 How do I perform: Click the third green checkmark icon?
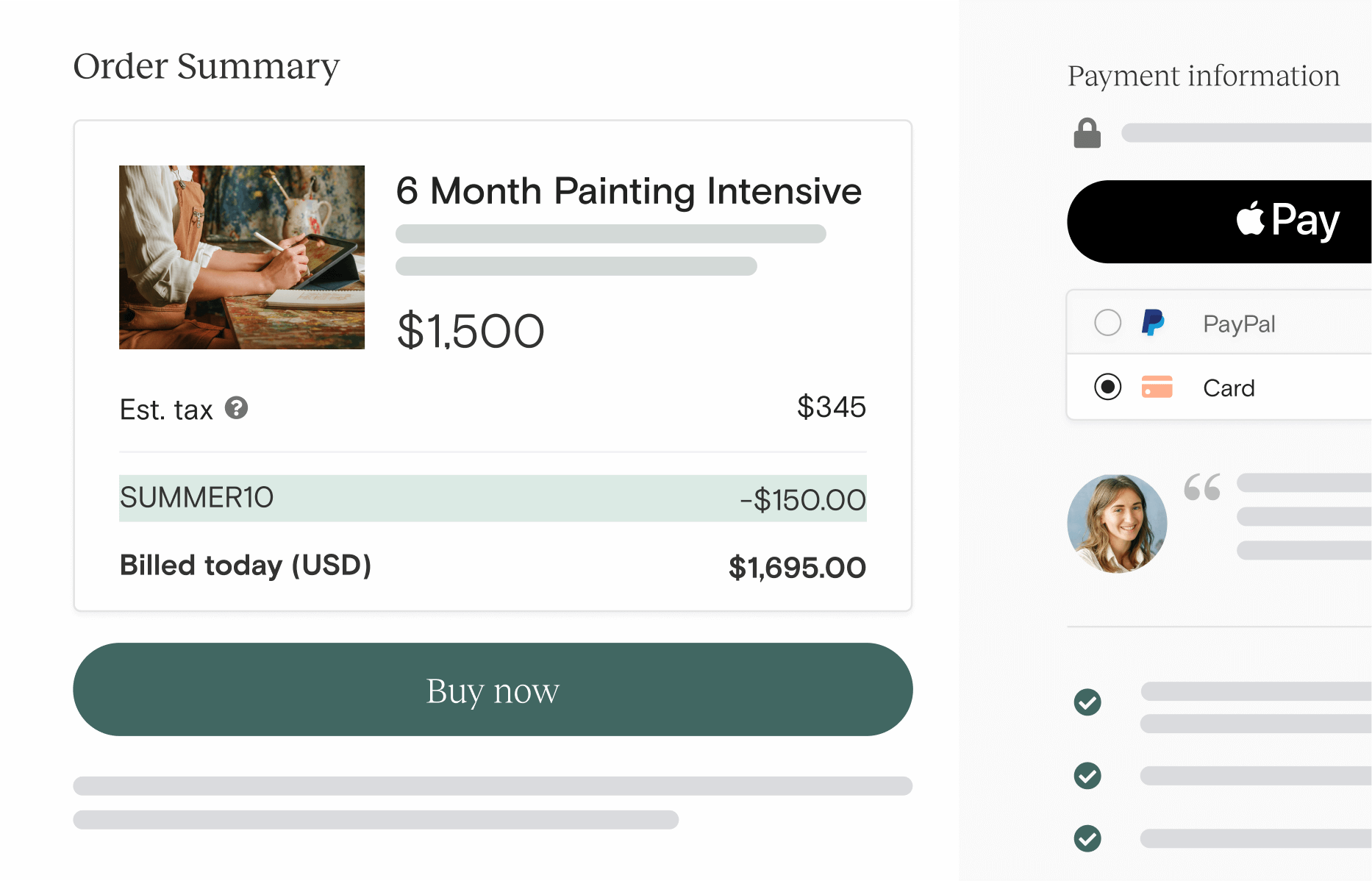point(1087,838)
